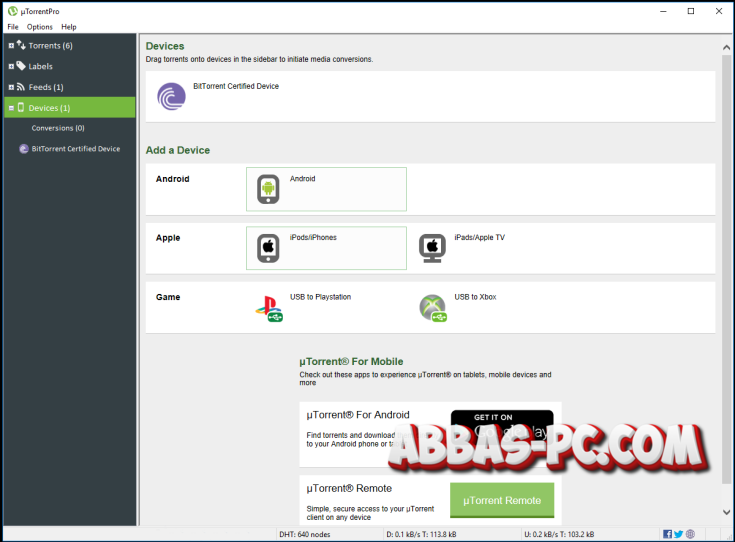735x542 pixels.
Task: Click the iPods/iPhones Apple phone icon
Action: tap(268, 248)
